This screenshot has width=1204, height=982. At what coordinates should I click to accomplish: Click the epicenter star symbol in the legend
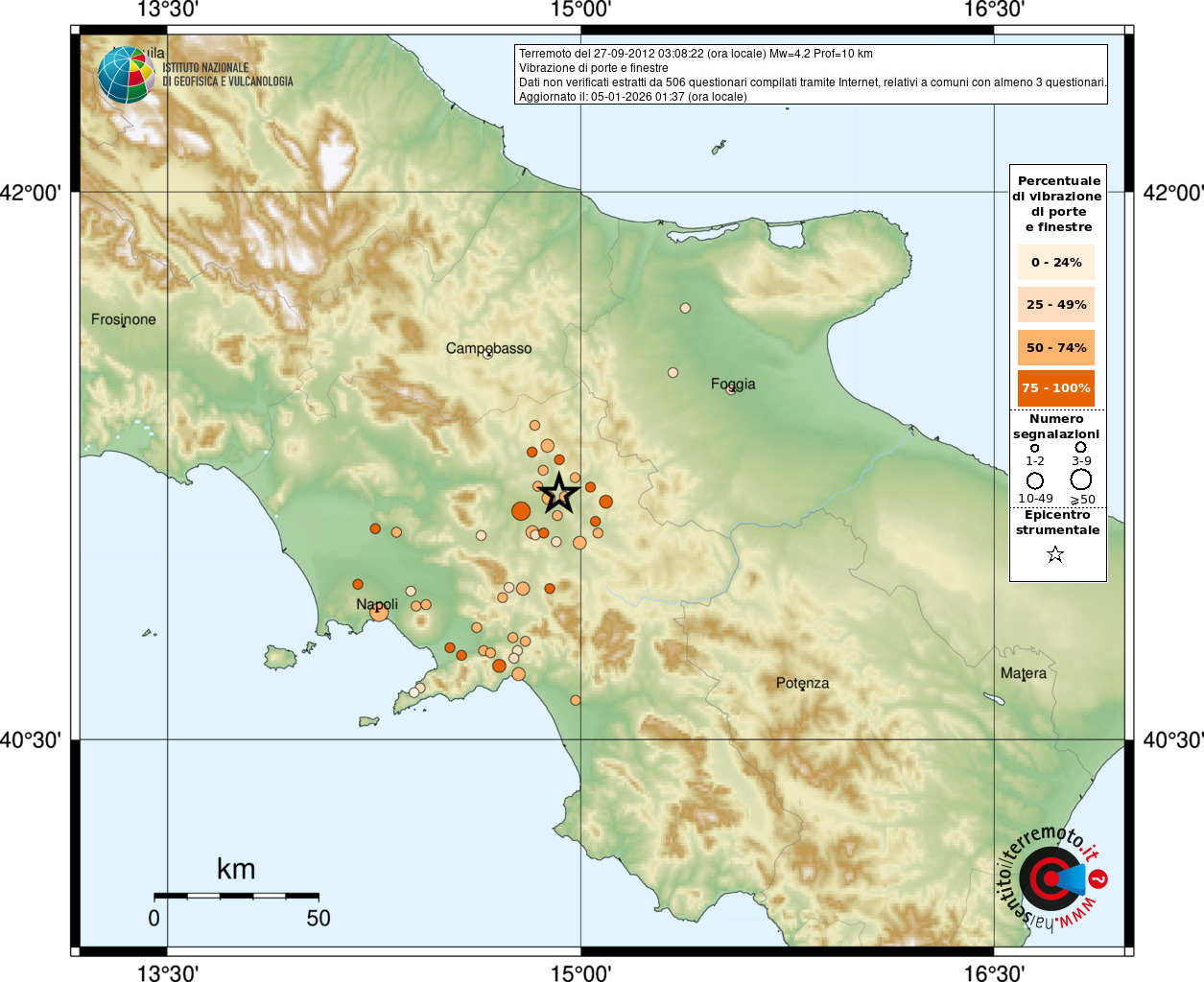(1055, 554)
